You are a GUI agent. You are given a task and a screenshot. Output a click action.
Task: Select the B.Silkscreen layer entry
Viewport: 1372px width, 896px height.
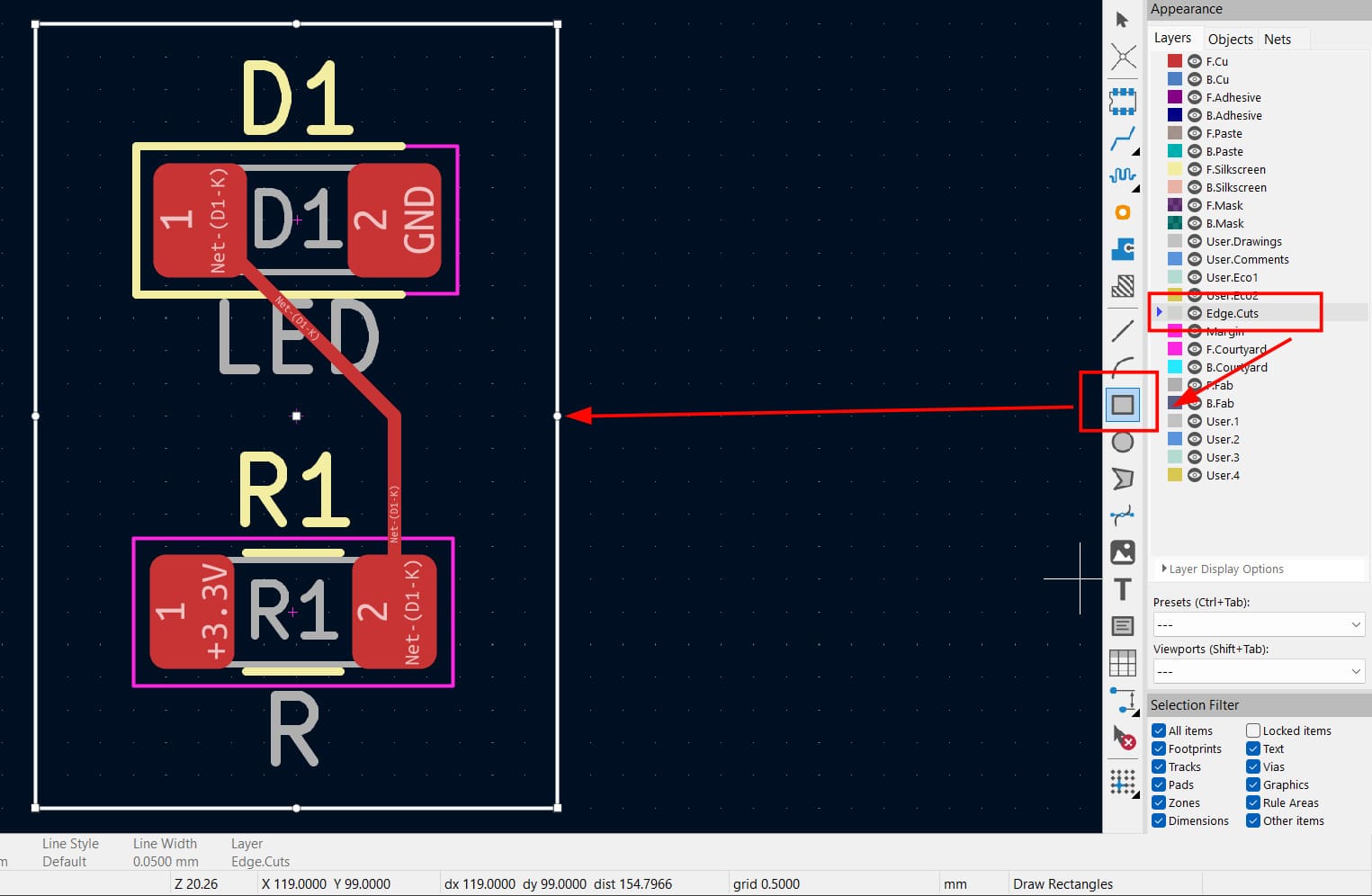[1237, 187]
